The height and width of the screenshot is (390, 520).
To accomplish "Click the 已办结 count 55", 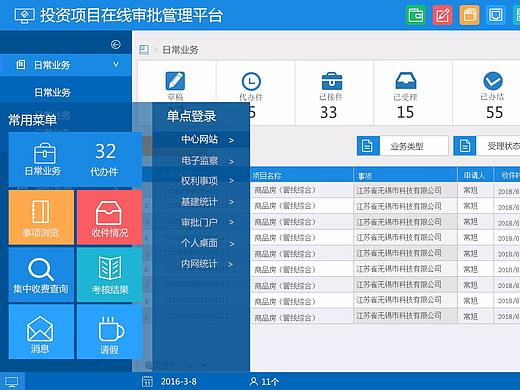I will tap(494, 112).
